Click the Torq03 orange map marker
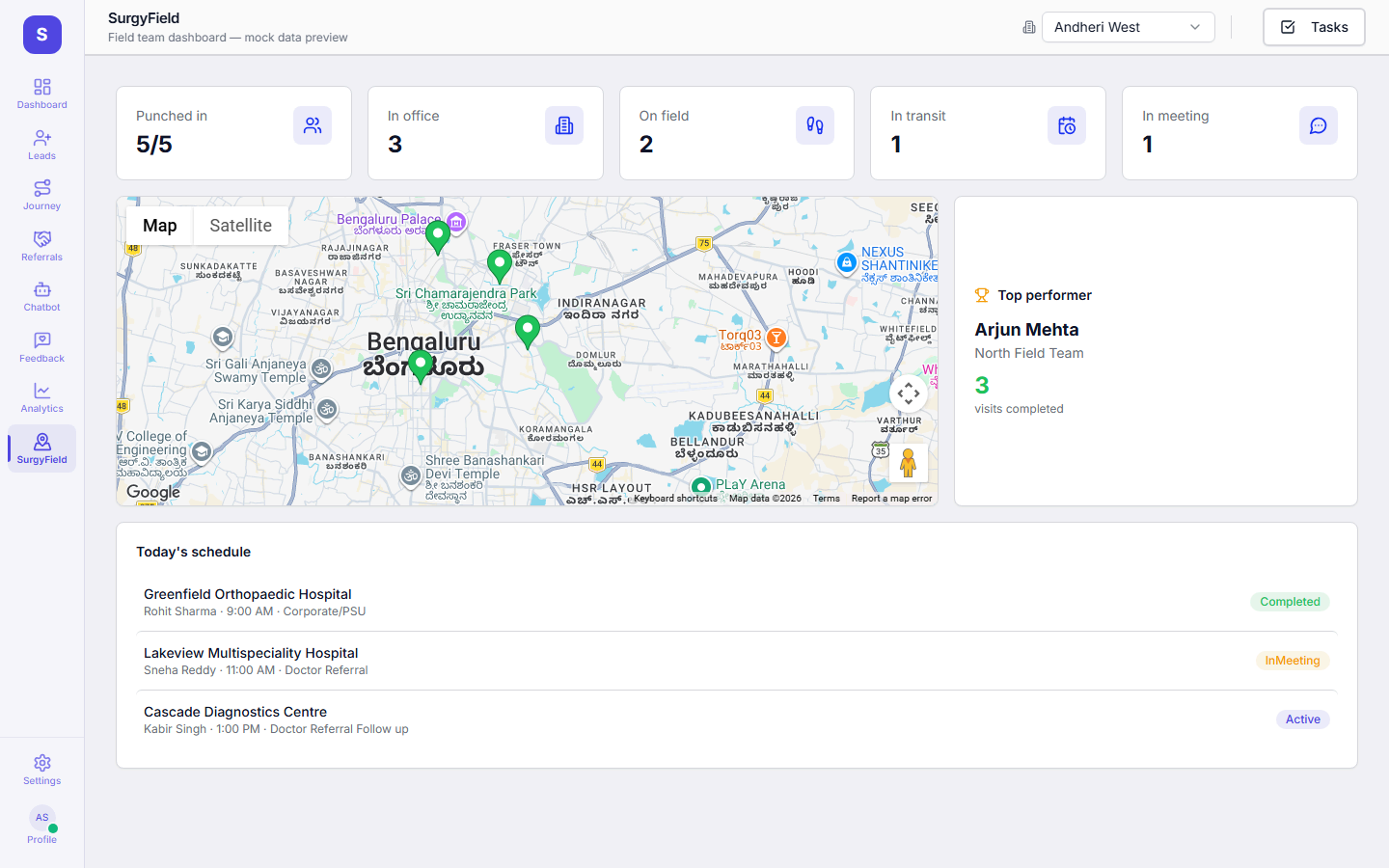1389x868 pixels. point(776,338)
